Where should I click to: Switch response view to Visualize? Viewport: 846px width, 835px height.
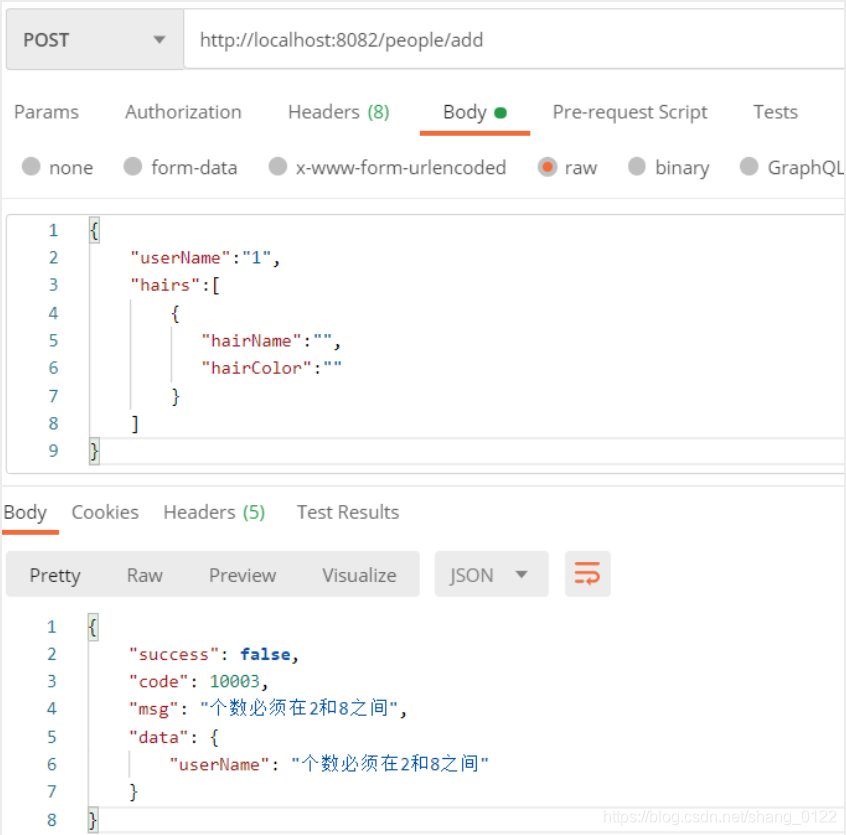[x=359, y=575]
